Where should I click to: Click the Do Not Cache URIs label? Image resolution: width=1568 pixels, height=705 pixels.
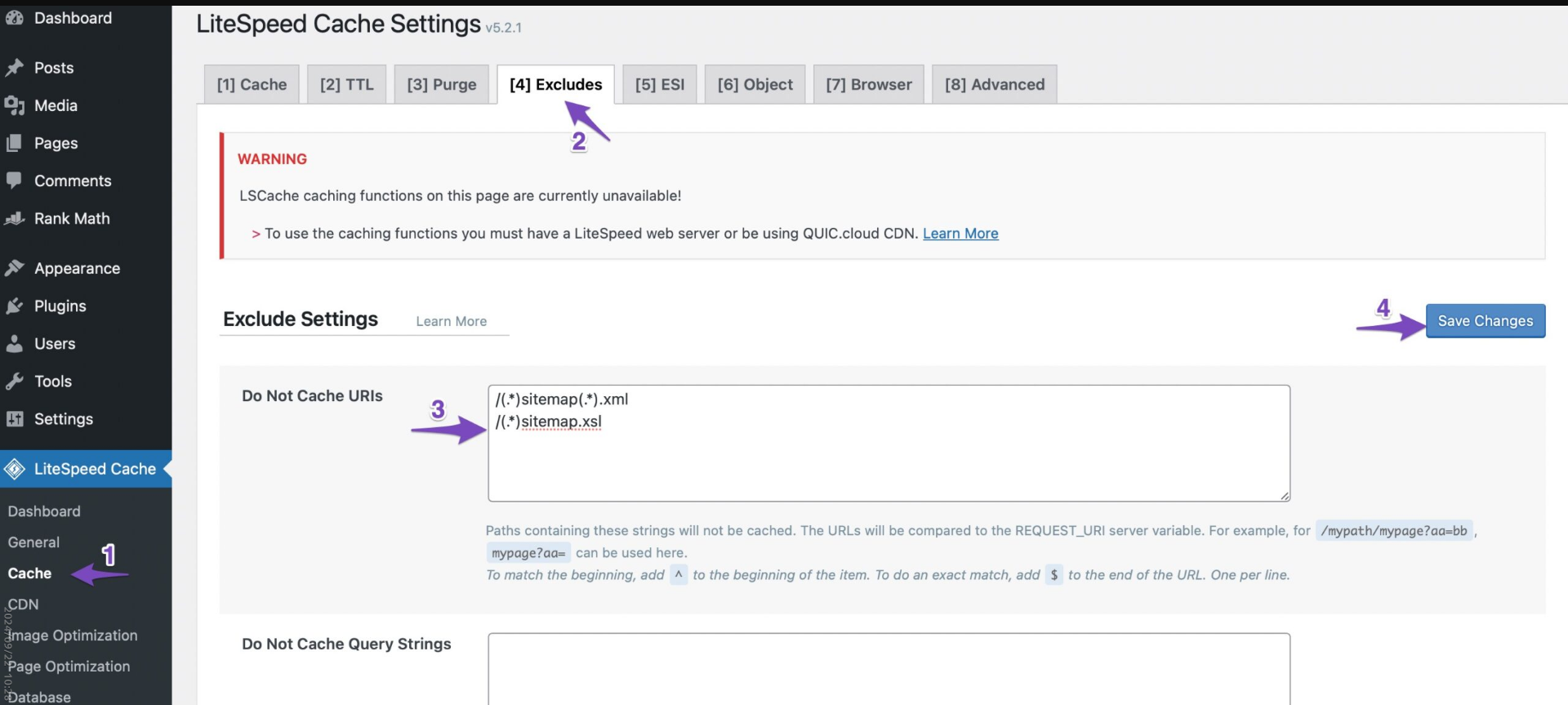pos(312,395)
